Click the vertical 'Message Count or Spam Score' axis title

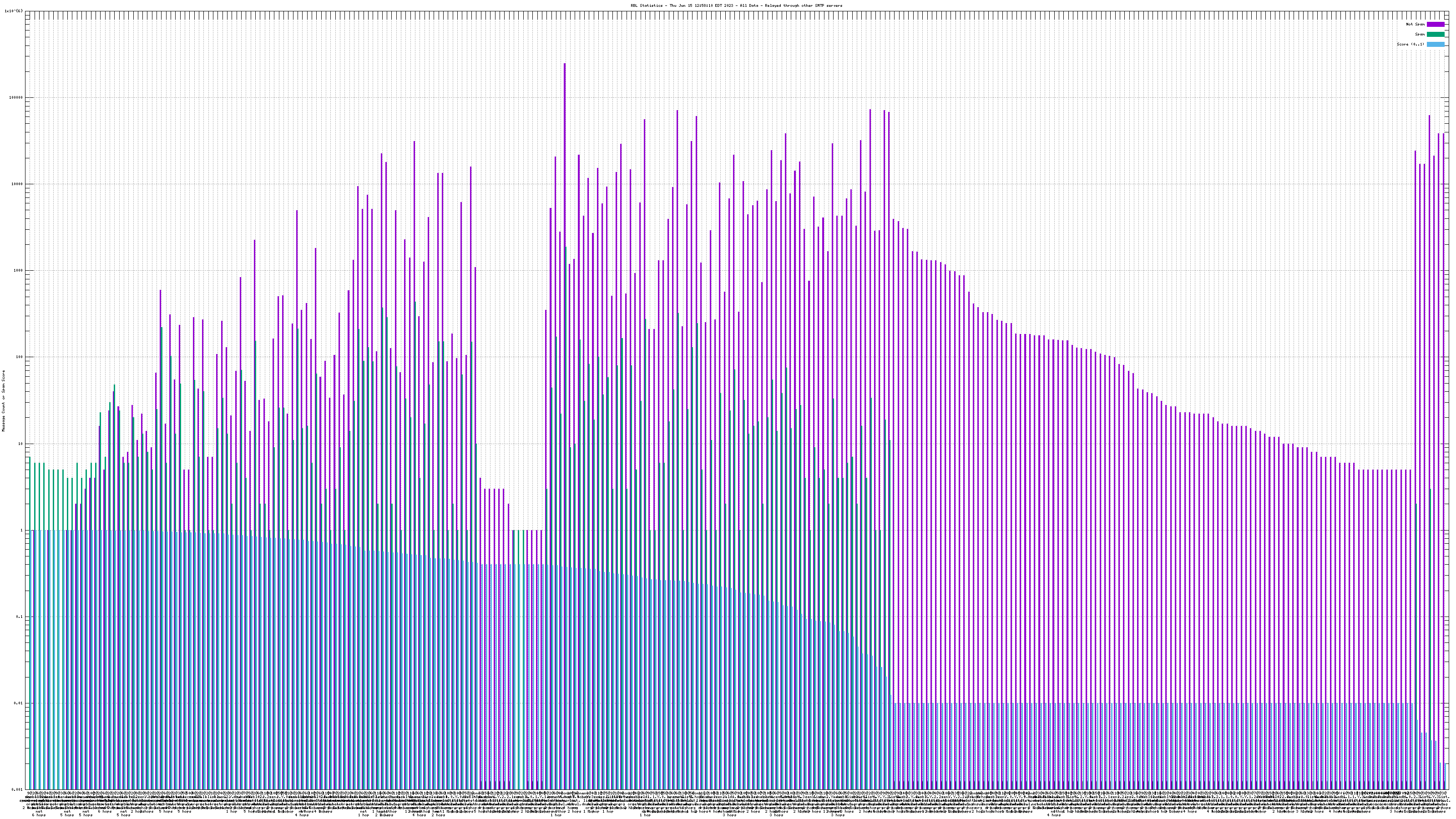click(x=3, y=401)
